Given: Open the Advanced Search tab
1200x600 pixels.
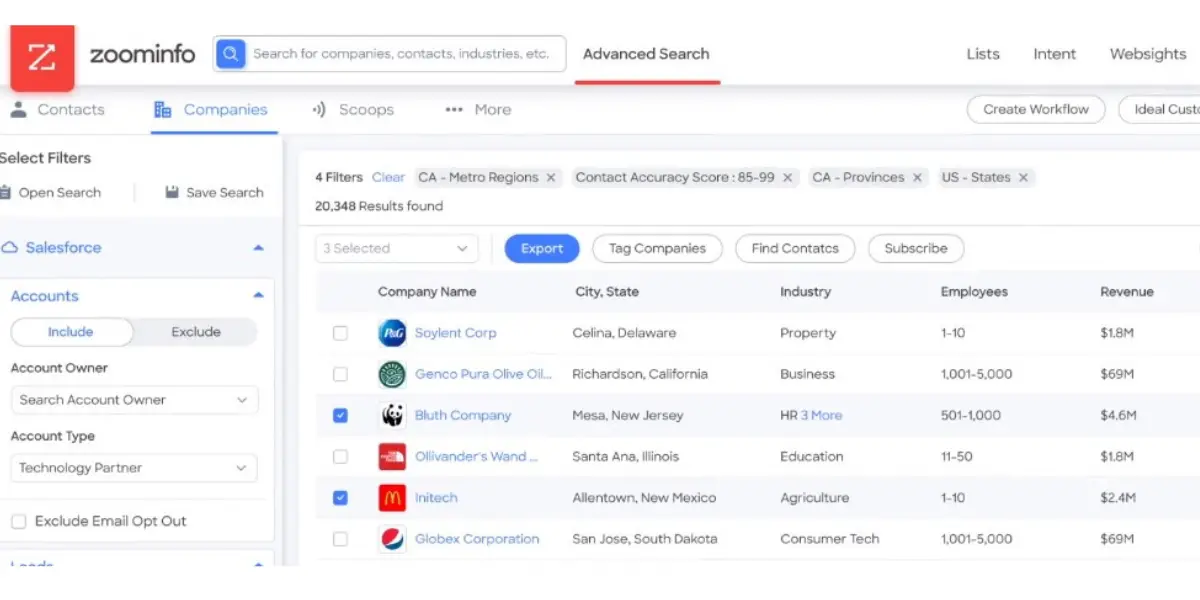Looking at the screenshot, I should (647, 54).
